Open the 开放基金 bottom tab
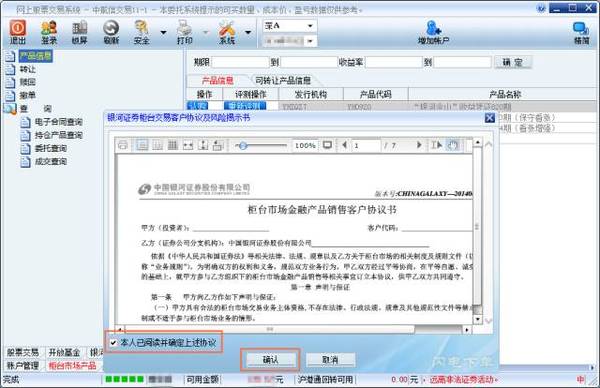600x388 pixels. click(64, 352)
